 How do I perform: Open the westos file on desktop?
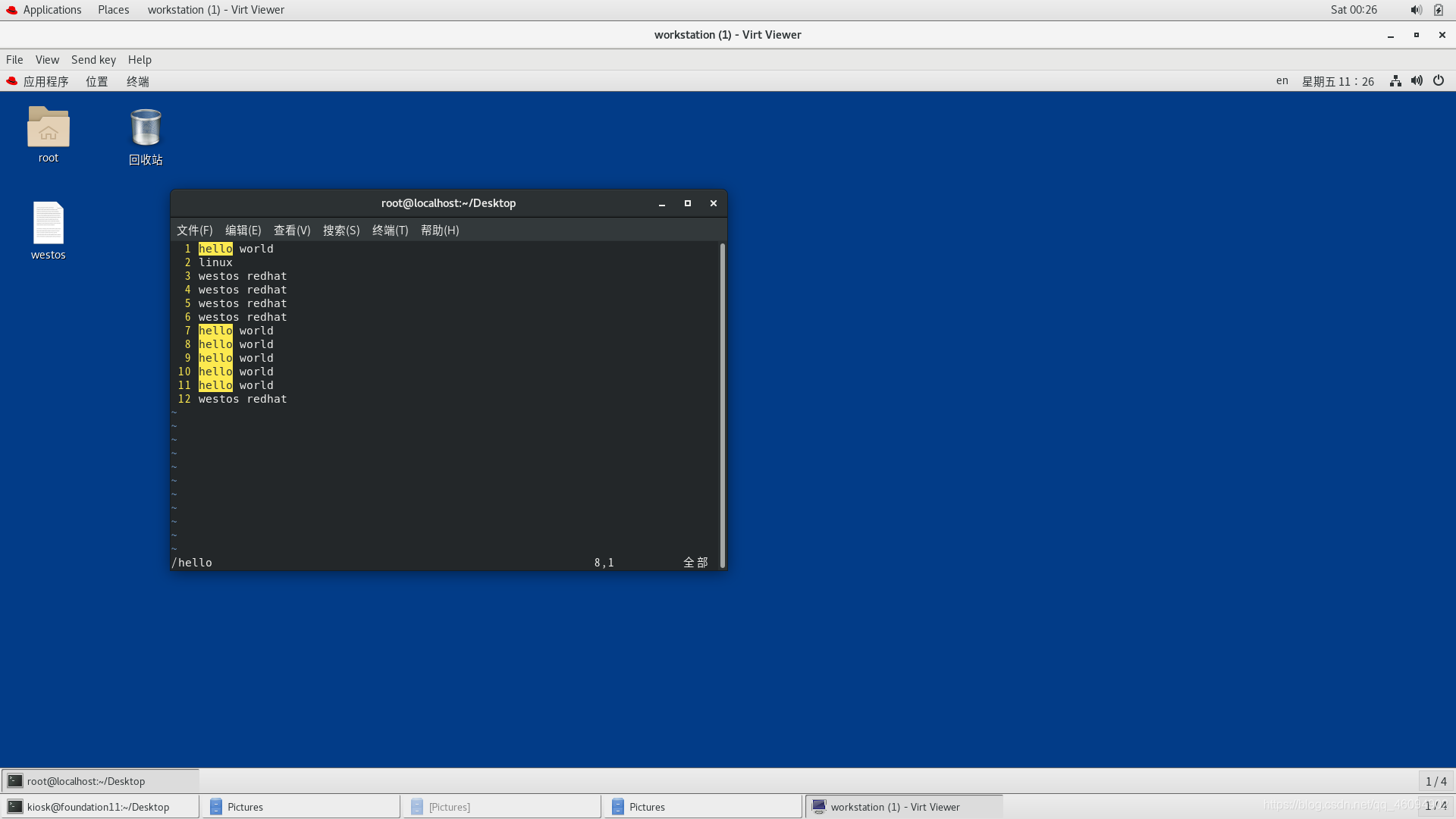(48, 224)
